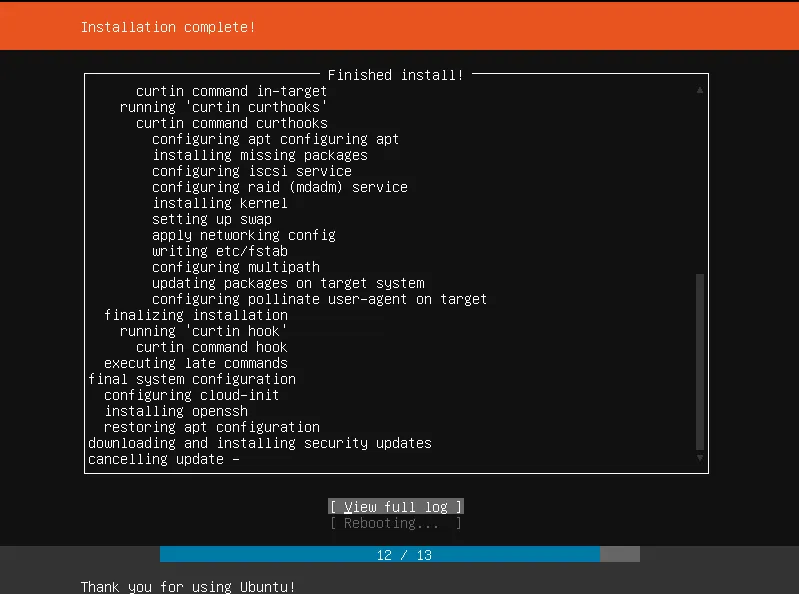The image size is (799, 594).
Task: Click the Rebooting... button
Action: (x=396, y=523)
